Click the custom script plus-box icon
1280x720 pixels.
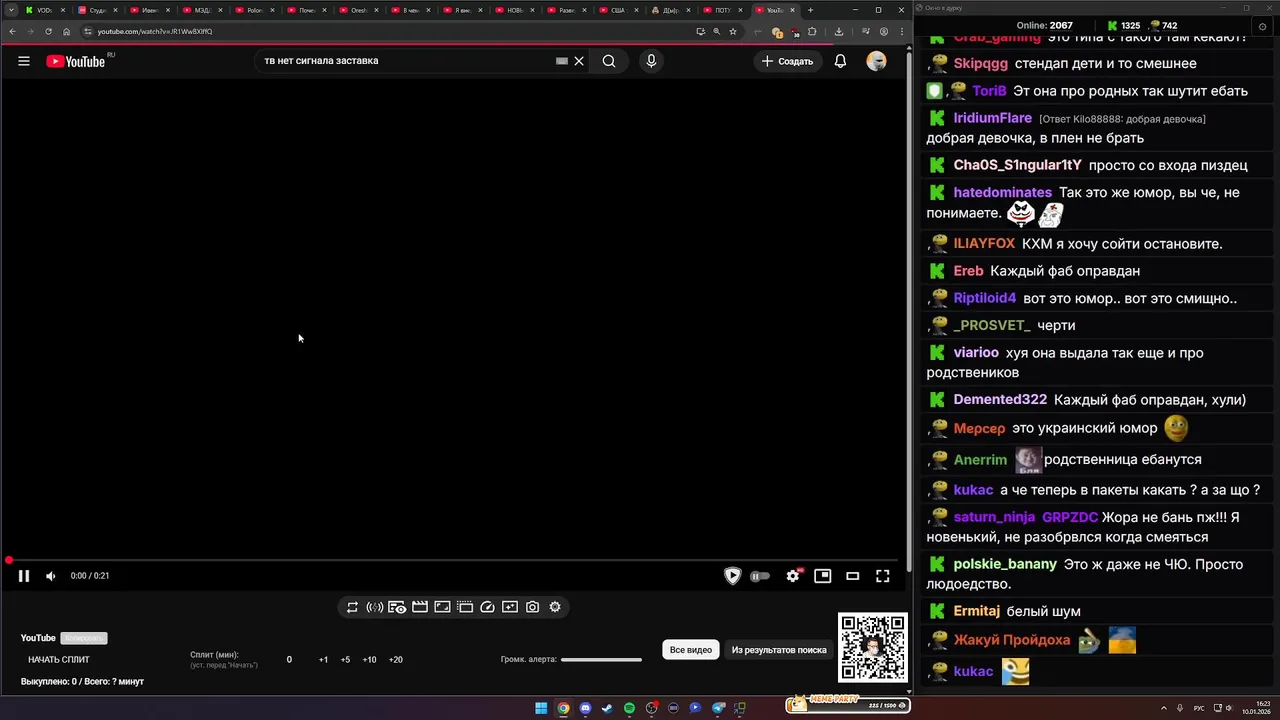510,607
